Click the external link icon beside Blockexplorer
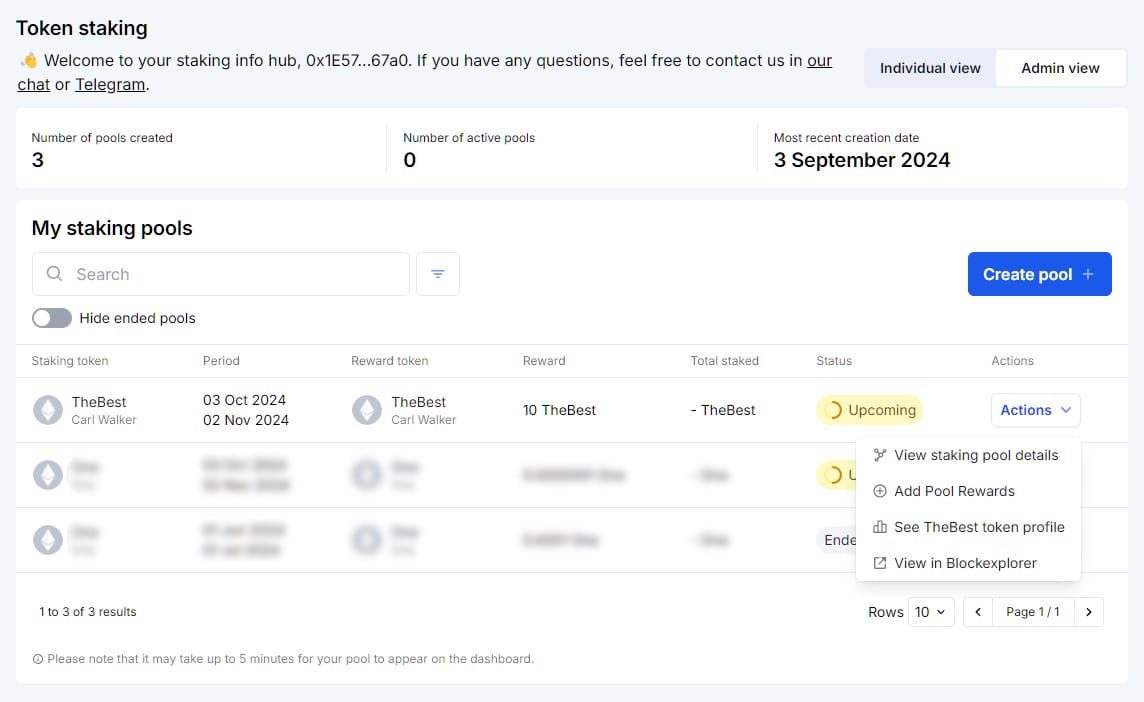The image size is (1144, 702). 880,563
